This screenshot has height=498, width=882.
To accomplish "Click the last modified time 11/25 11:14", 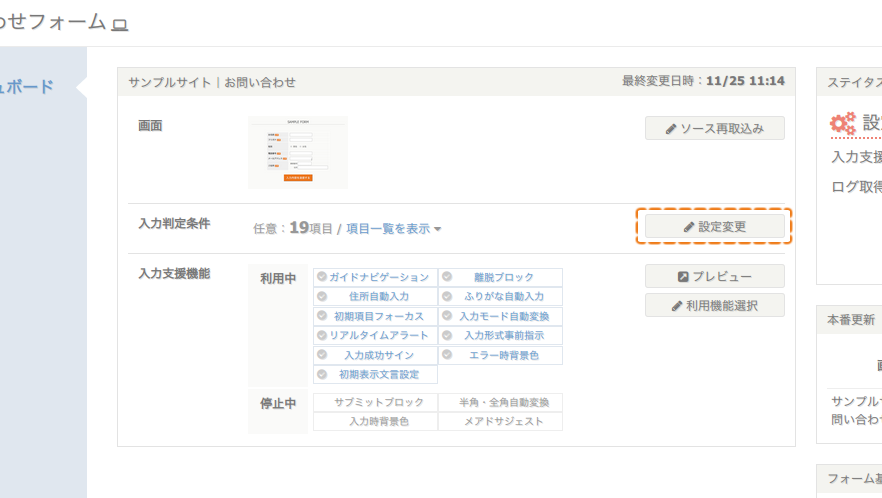I will pyautogui.click(x=745, y=81).
